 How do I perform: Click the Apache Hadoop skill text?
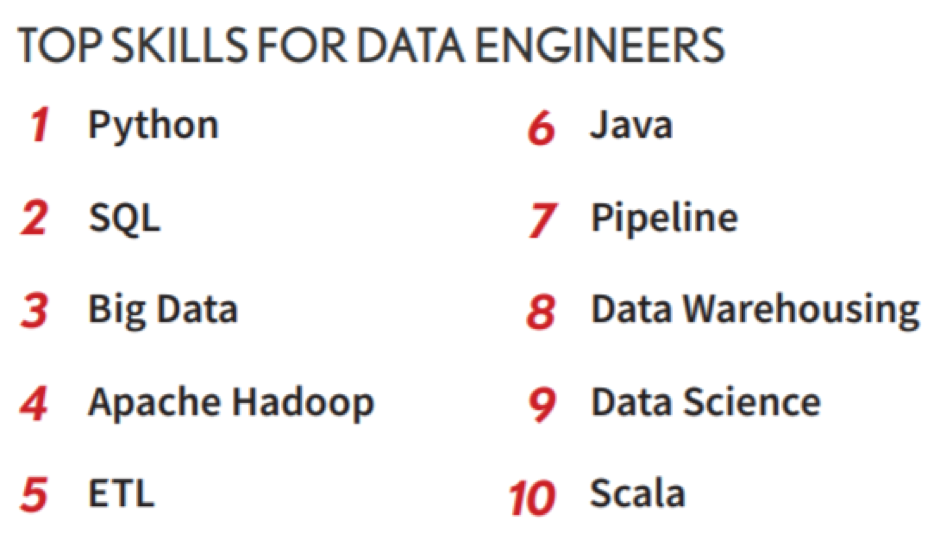tap(231, 402)
